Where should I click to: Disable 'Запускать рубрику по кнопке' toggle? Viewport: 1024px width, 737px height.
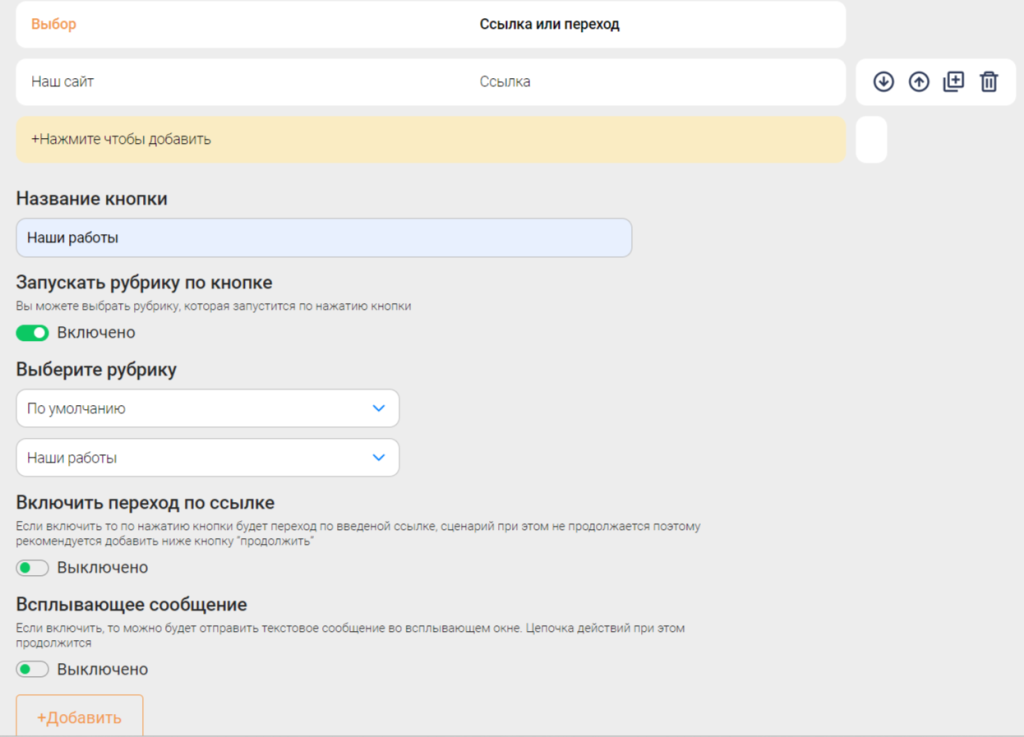[32, 333]
